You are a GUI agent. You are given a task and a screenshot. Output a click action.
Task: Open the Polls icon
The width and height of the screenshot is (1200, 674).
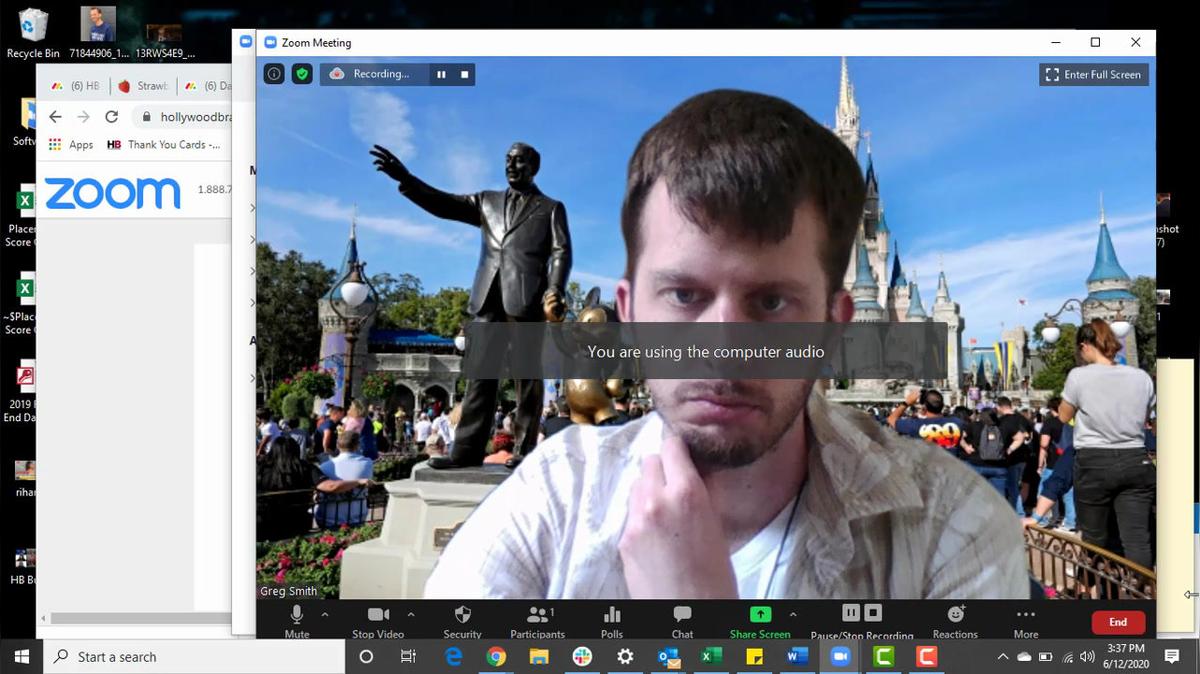[612, 619]
